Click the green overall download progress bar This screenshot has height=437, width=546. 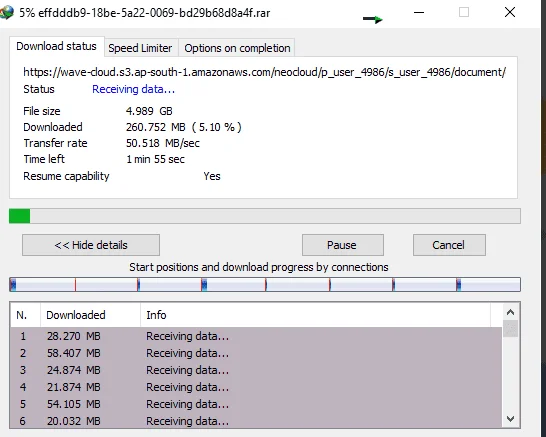click(265, 216)
